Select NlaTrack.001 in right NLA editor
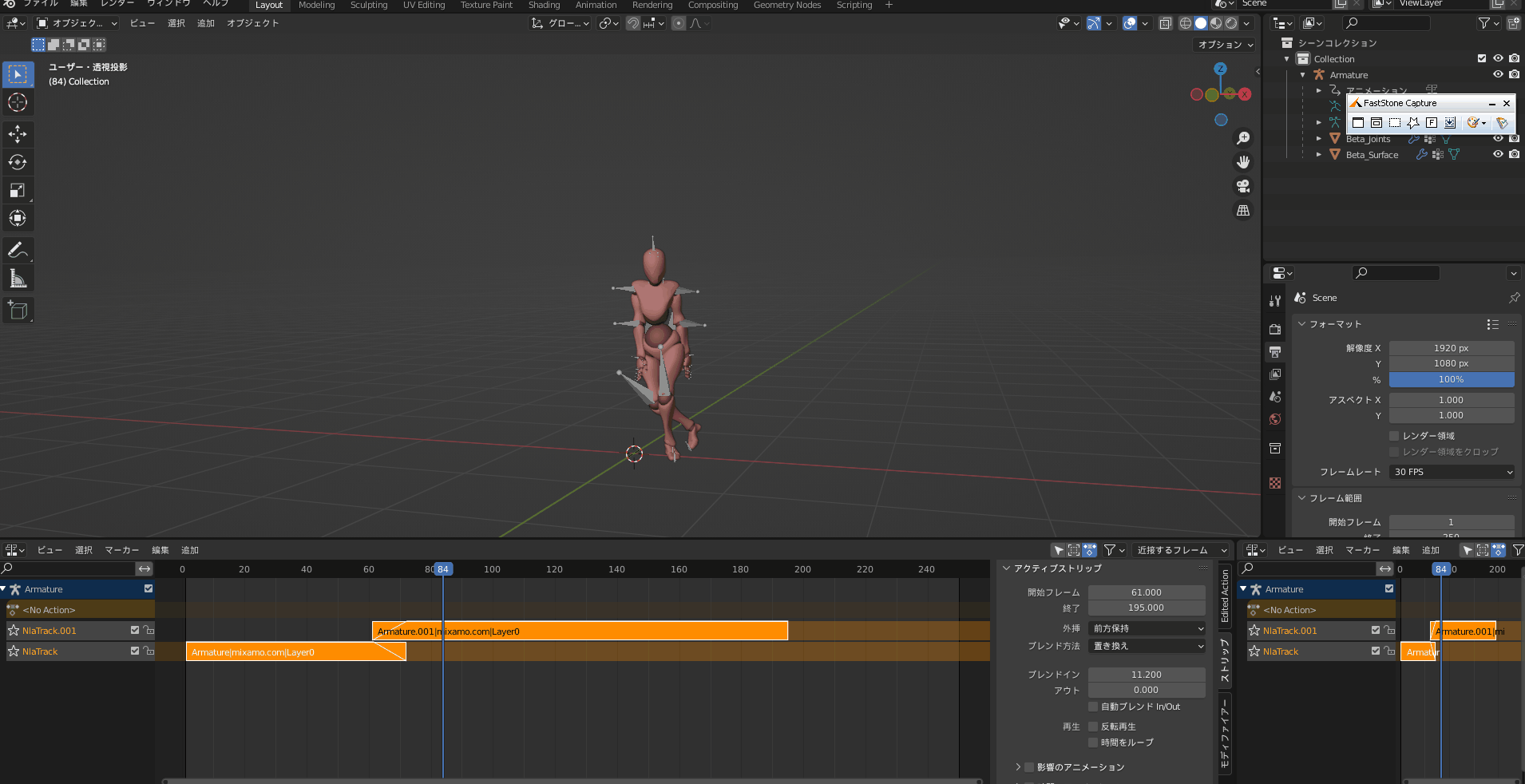The height and width of the screenshot is (784, 1525). tap(1289, 631)
